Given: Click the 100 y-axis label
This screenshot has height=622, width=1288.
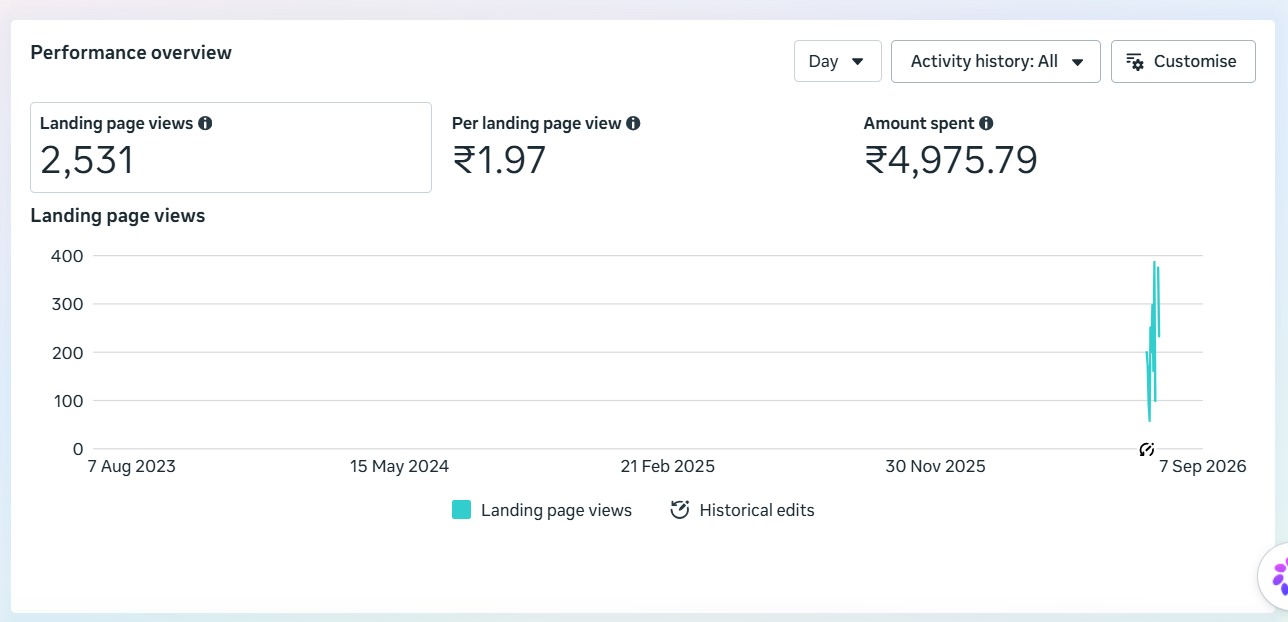Looking at the screenshot, I should (66, 401).
